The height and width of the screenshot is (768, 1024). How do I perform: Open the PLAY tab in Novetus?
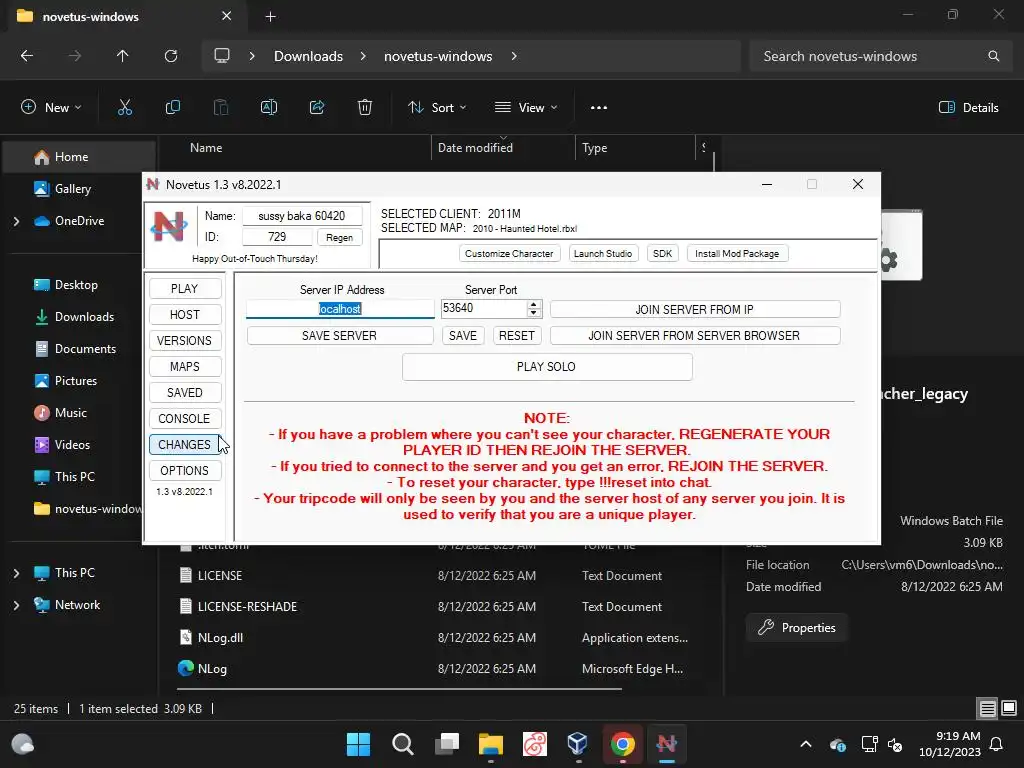pyautogui.click(x=185, y=289)
